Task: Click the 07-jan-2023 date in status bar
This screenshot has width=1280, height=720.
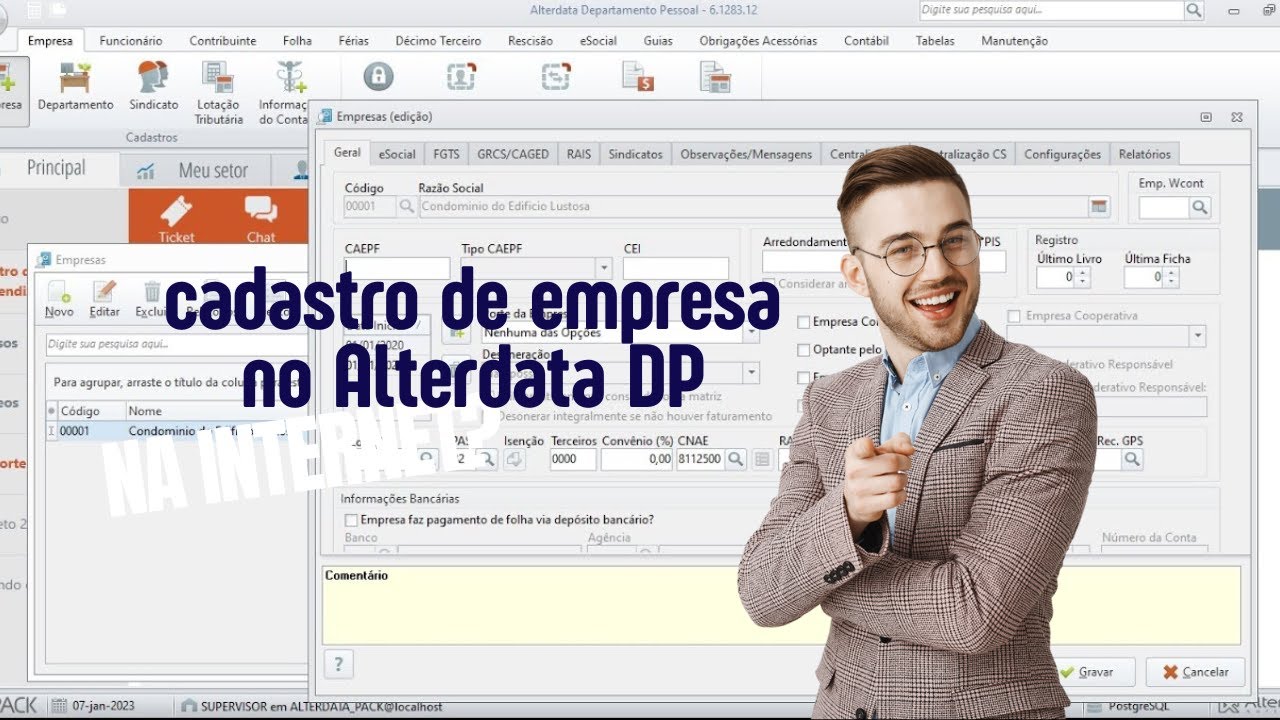Action: pyautogui.click(x=103, y=705)
